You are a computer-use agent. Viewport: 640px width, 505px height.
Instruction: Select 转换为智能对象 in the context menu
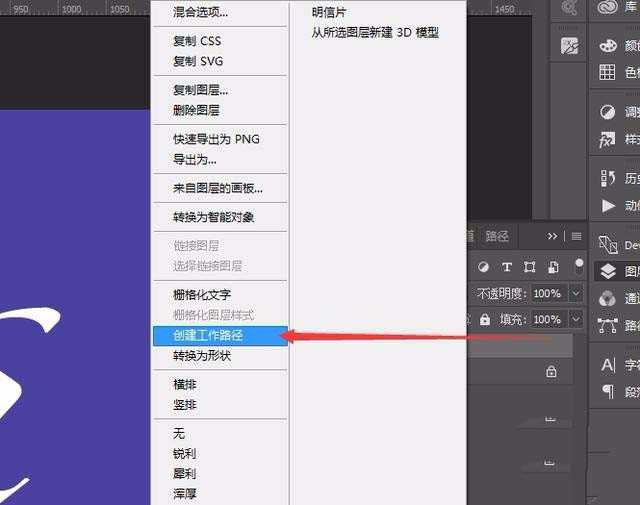(x=214, y=217)
